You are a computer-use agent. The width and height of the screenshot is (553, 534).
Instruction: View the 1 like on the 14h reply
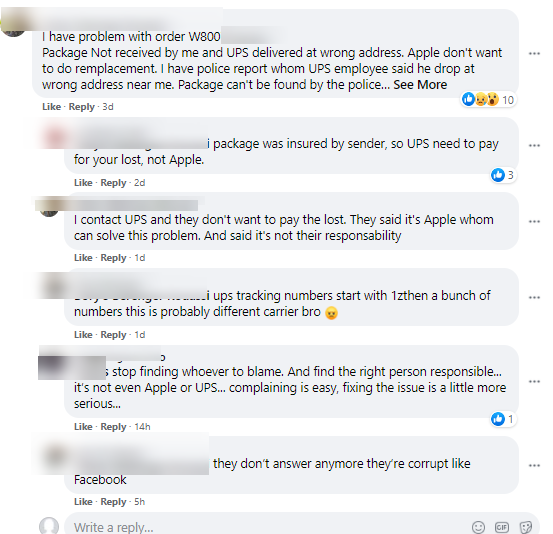[503, 419]
